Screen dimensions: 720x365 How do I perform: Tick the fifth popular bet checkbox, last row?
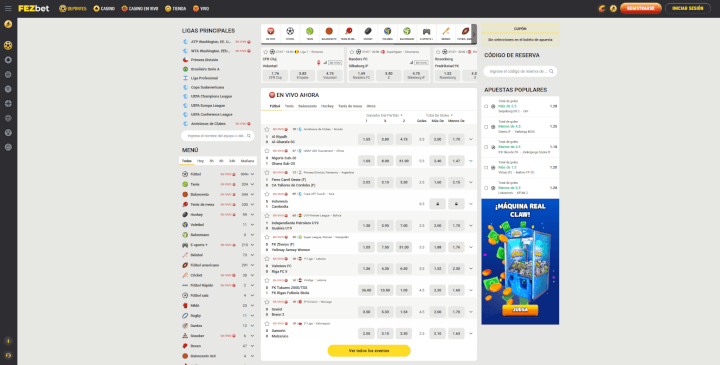[486, 188]
